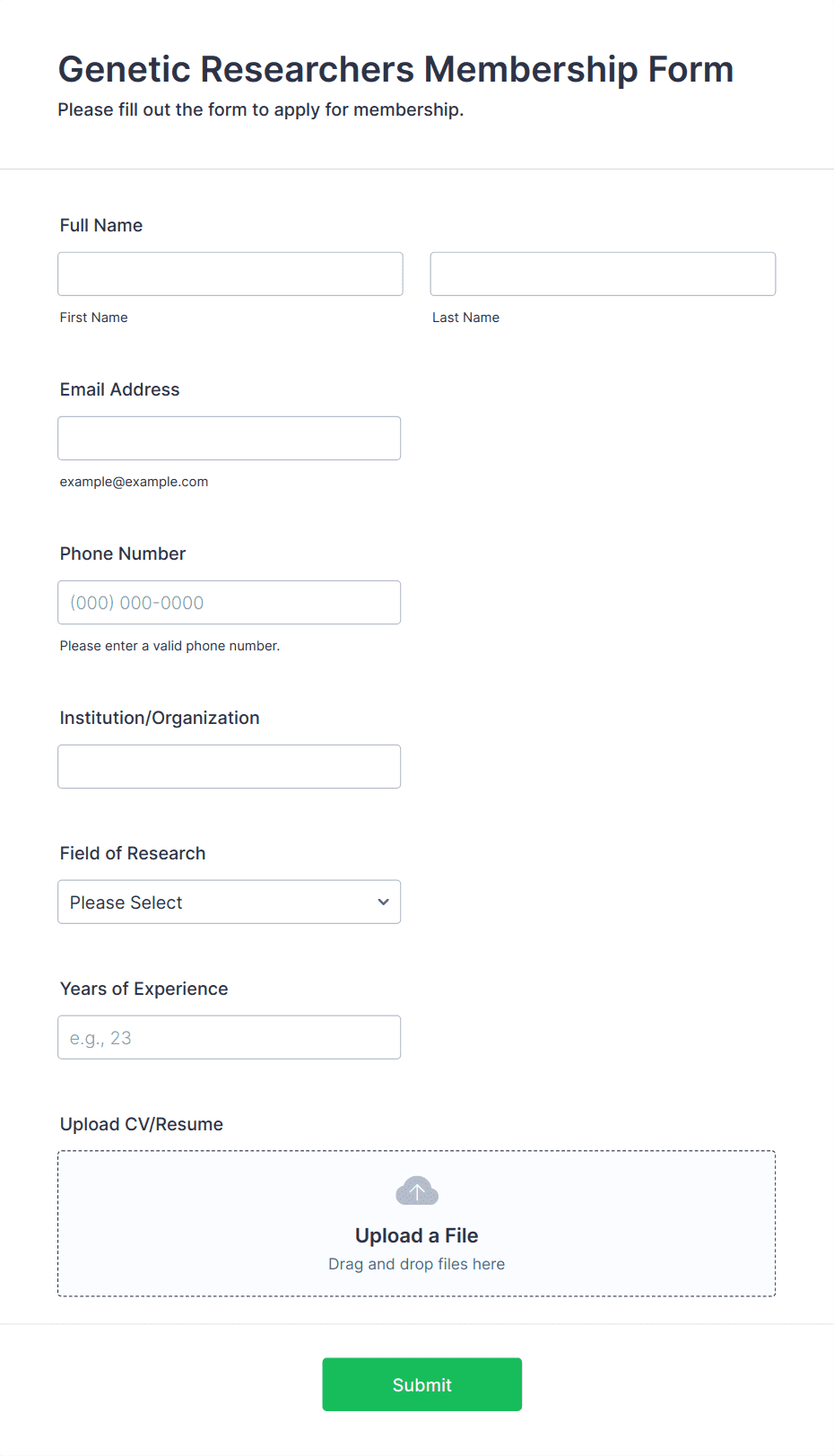
Task: Expand the Field of Research chevron arrow
Action: point(384,902)
